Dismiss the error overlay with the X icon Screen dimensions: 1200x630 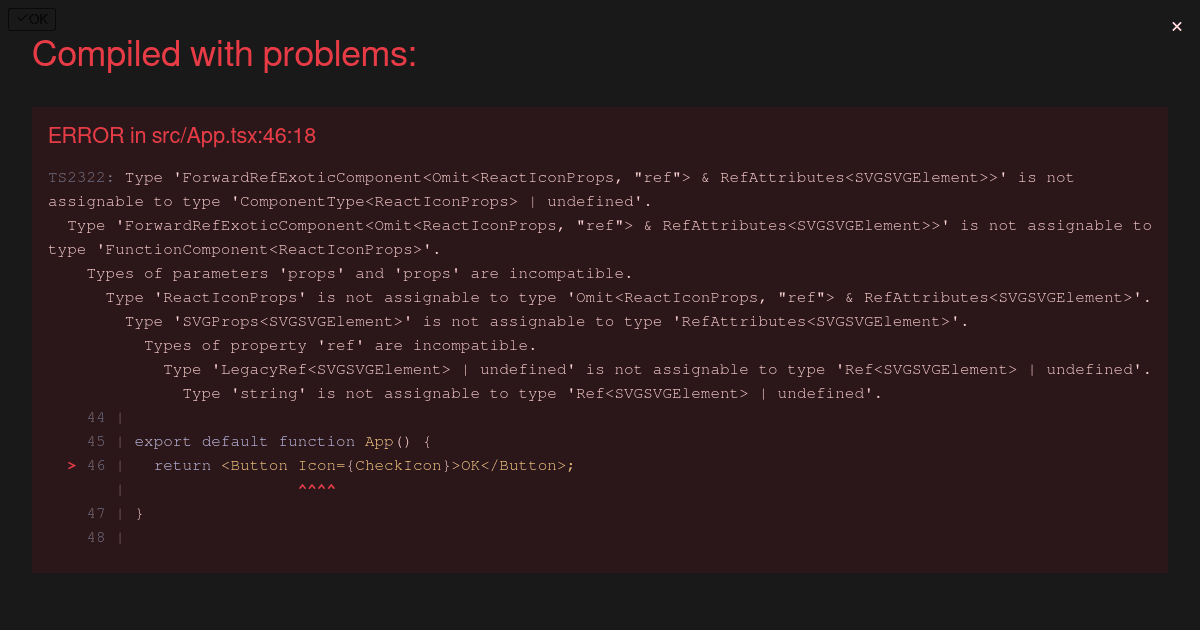click(x=1177, y=27)
